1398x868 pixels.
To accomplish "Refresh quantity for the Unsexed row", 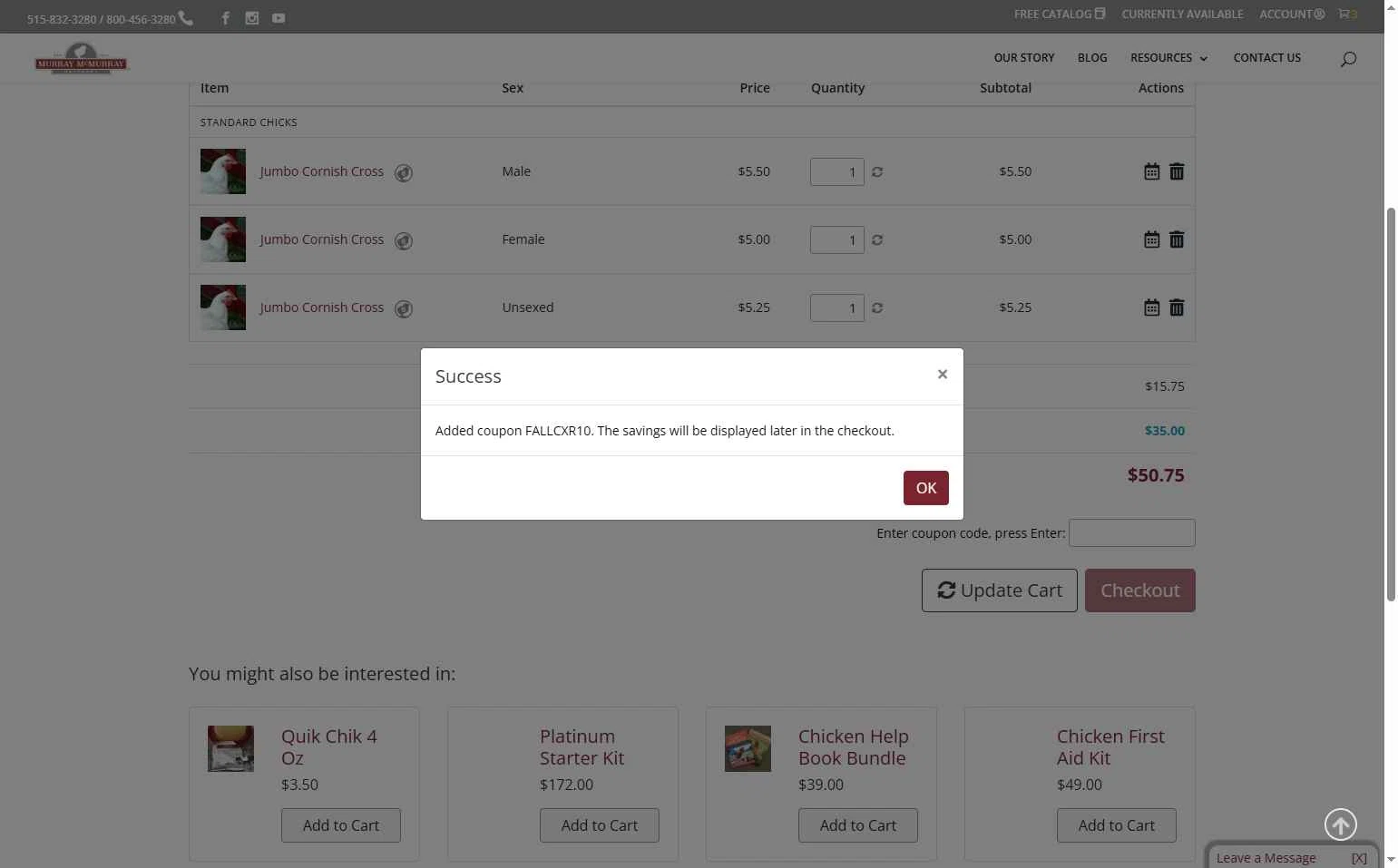I will coord(877,307).
